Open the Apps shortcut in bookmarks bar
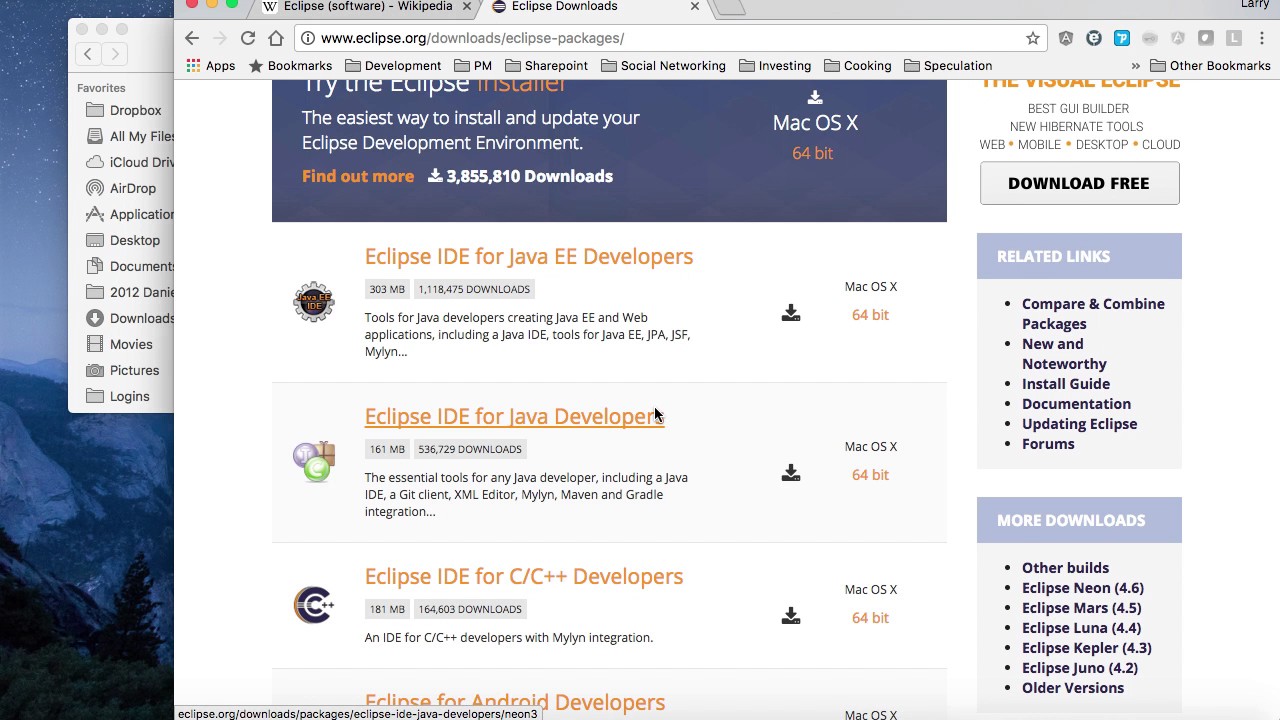The height and width of the screenshot is (720, 1280). pyautogui.click(x=211, y=66)
